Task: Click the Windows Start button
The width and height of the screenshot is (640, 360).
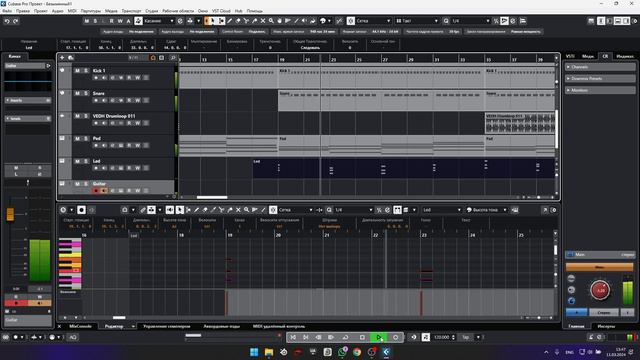Action: click(254, 352)
